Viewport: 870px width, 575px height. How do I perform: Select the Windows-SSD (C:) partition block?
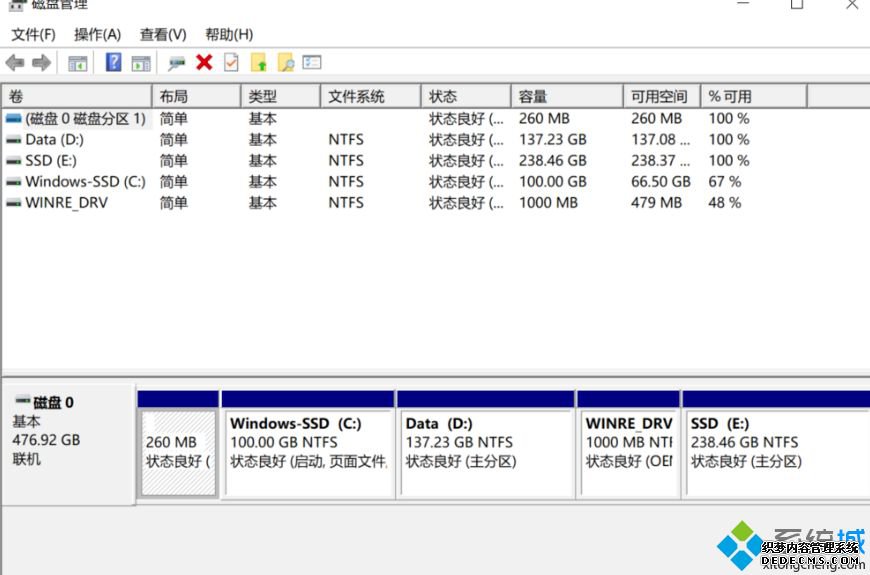click(x=308, y=444)
